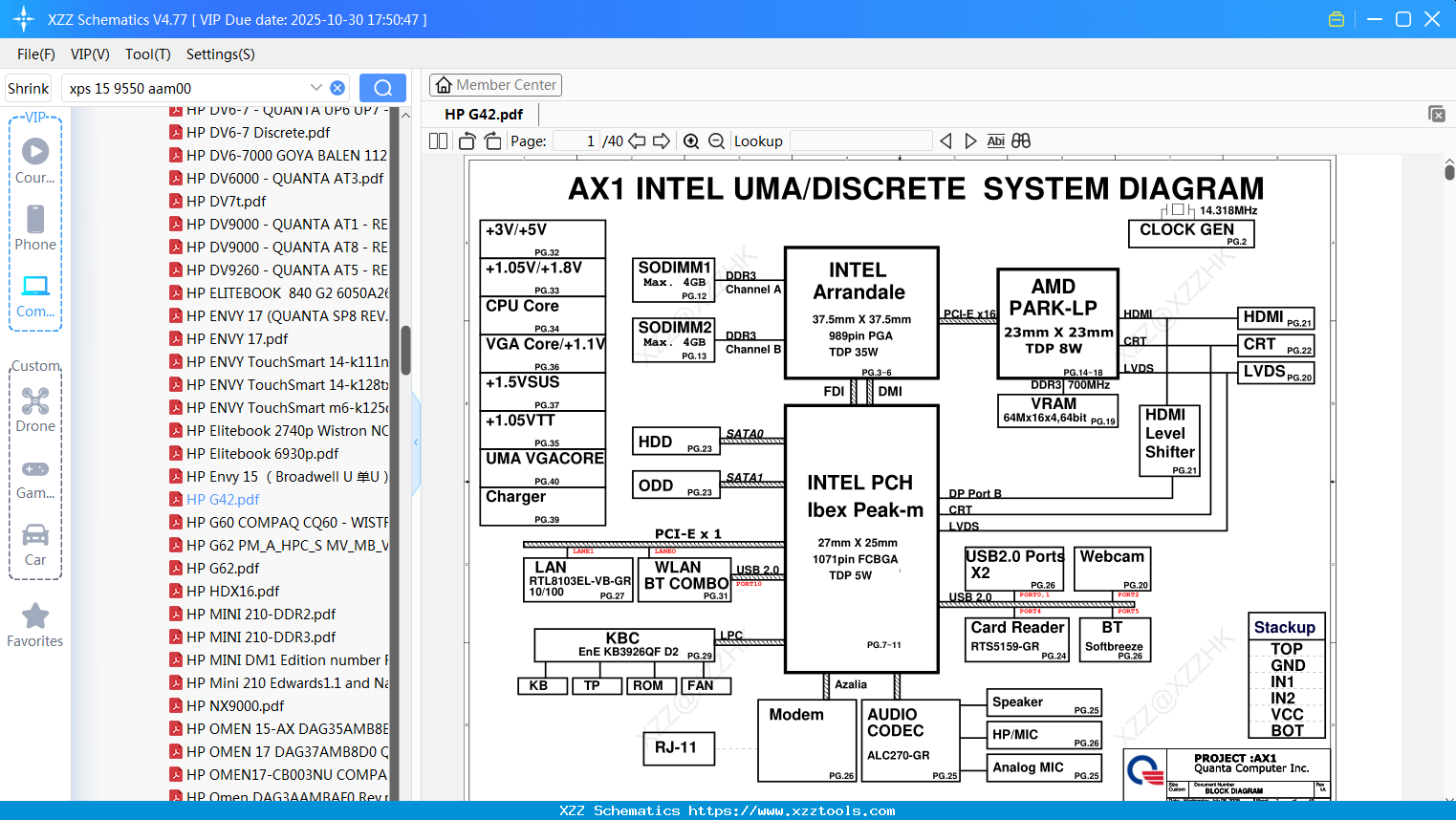Open the Favorites section
Image resolution: width=1456 pixels, height=820 pixels.
(x=35, y=626)
